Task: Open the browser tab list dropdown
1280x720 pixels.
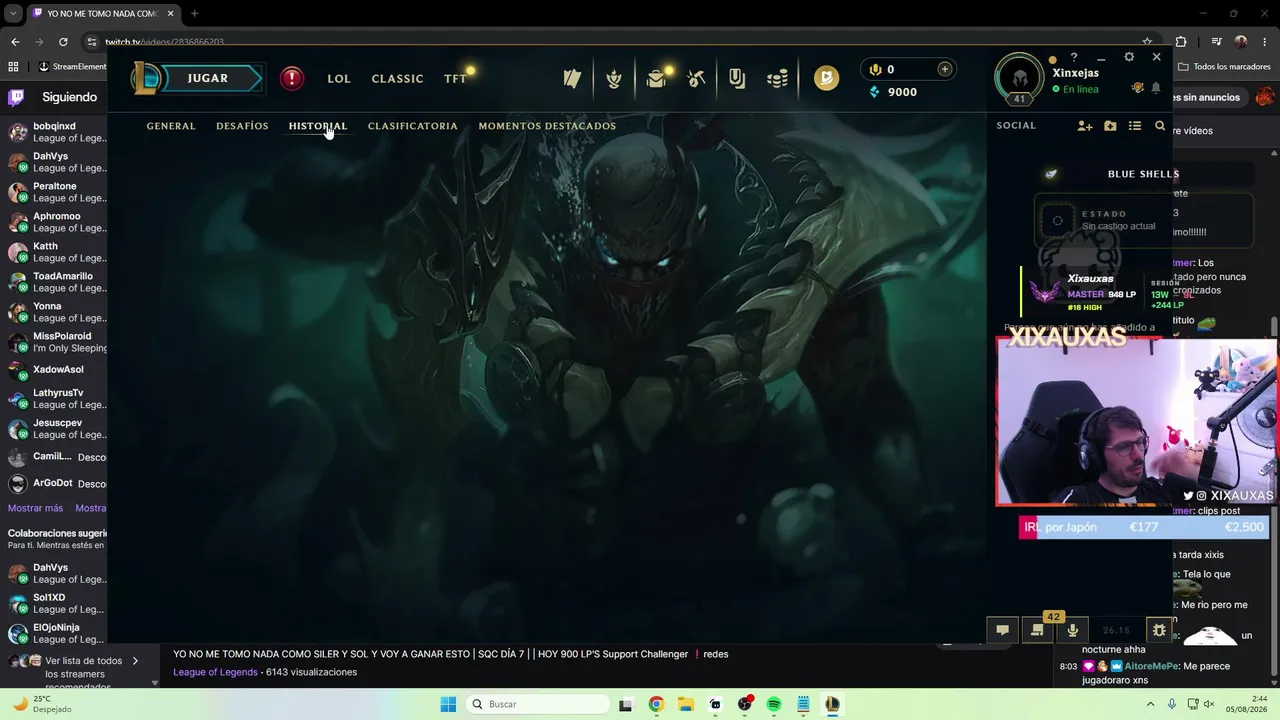Action: [x=13, y=14]
